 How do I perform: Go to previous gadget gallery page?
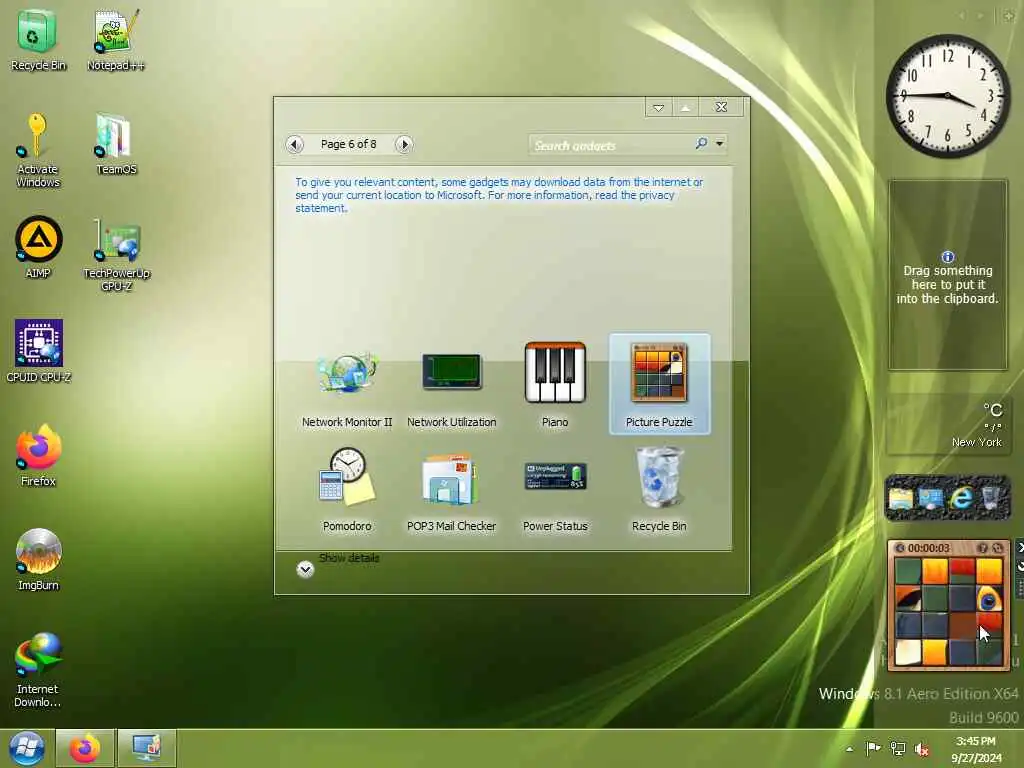pyautogui.click(x=295, y=144)
